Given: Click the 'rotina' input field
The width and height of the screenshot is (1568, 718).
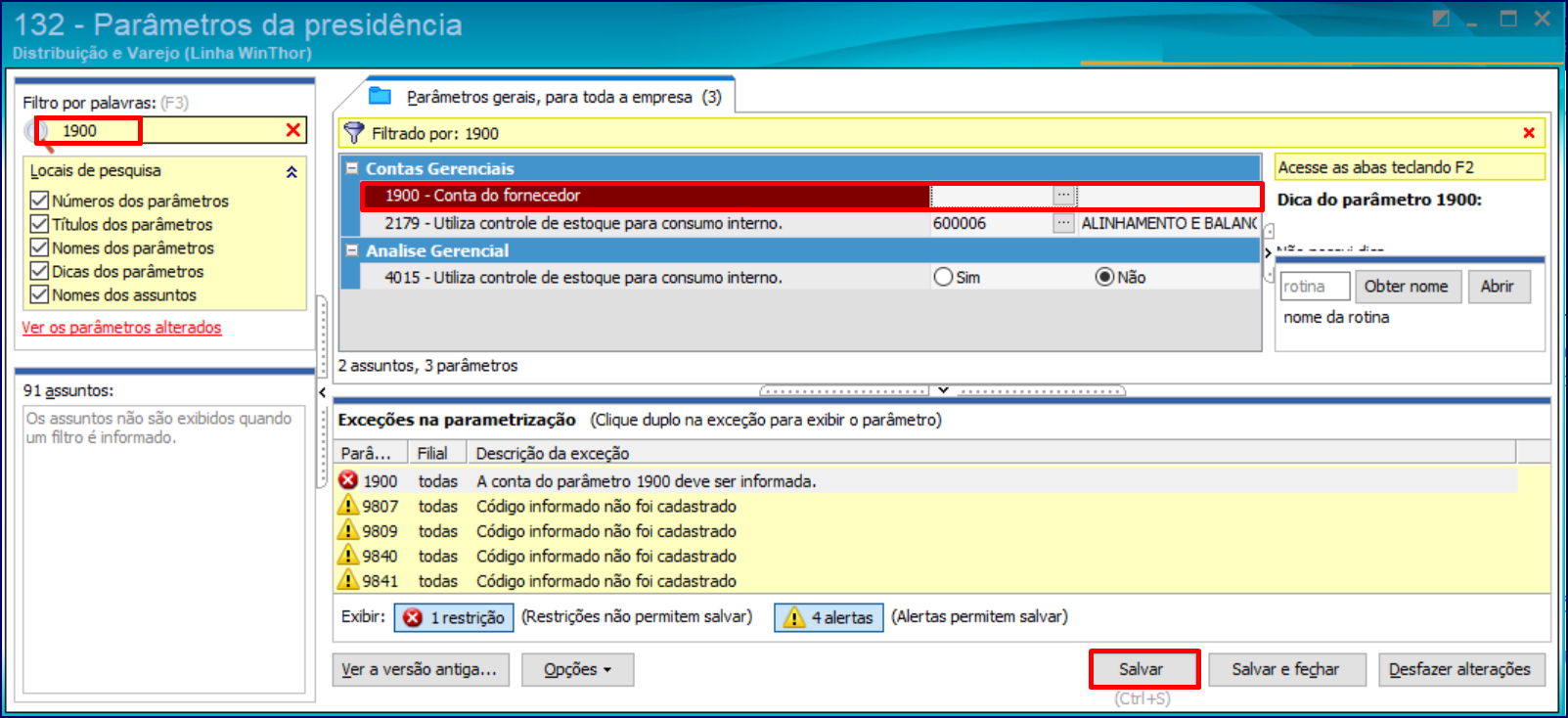Looking at the screenshot, I should point(1315,287).
